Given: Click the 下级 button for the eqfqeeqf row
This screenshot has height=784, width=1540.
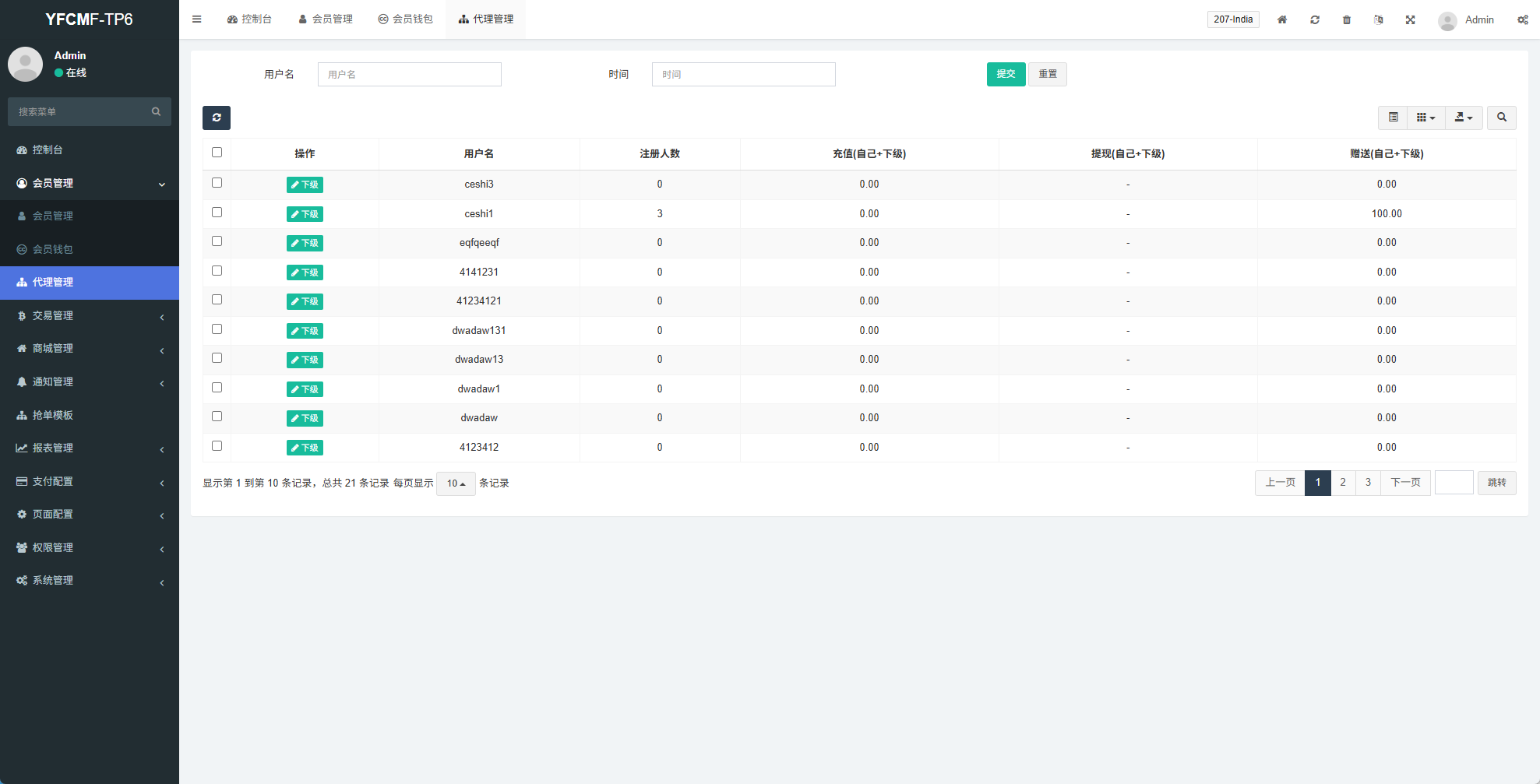Looking at the screenshot, I should 305,243.
